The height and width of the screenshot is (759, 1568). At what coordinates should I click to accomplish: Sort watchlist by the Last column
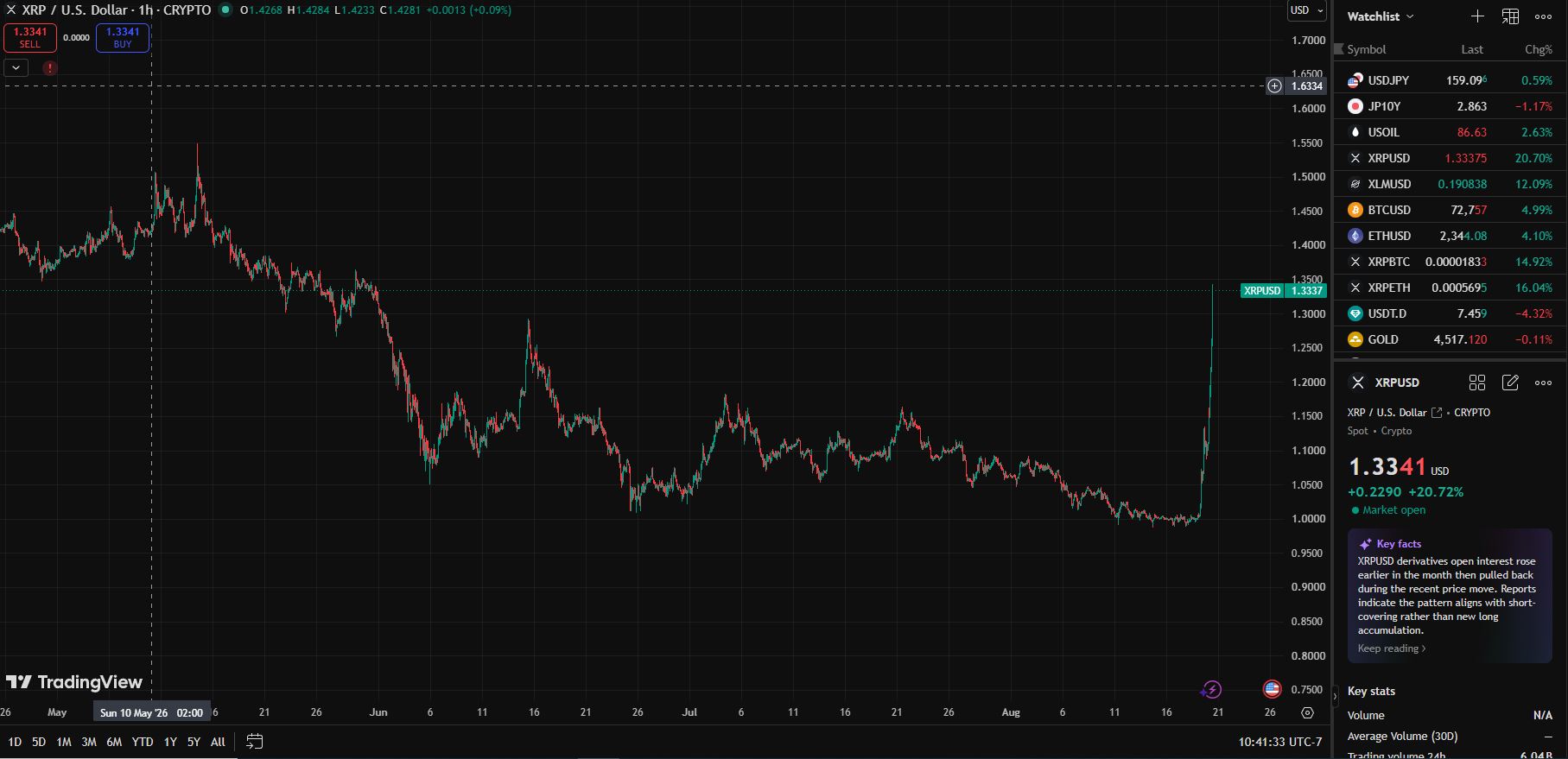[x=1472, y=49]
